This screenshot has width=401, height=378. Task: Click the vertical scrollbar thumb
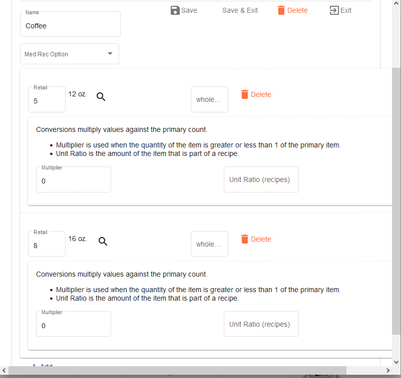(x=396, y=202)
